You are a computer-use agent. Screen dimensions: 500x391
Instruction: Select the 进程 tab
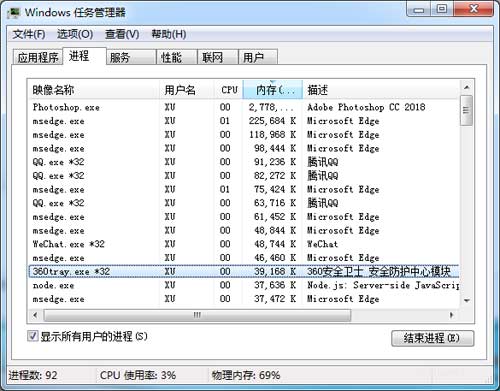click(x=84, y=56)
